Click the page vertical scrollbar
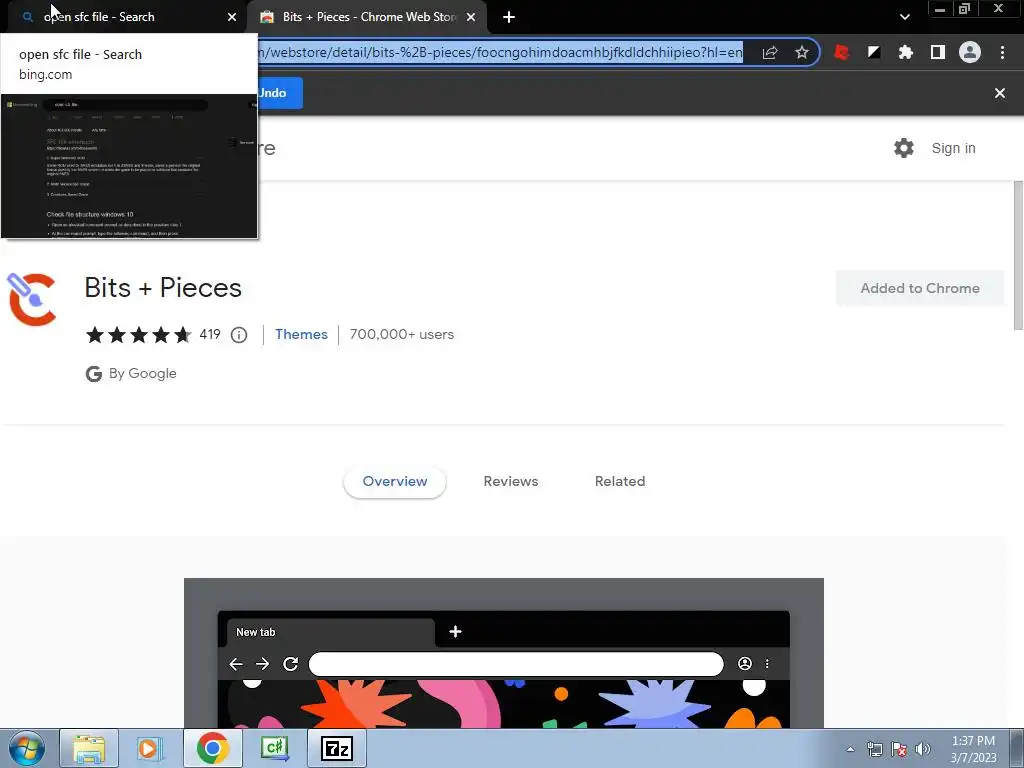 [1017, 255]
